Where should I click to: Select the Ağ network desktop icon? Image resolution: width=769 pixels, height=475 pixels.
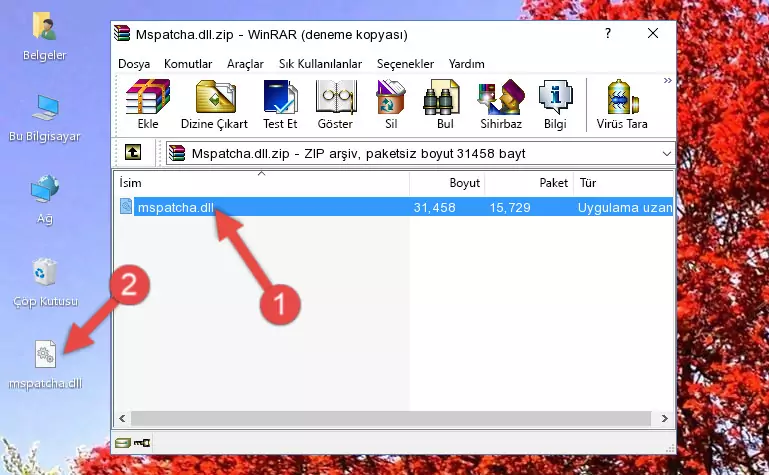click(x=45, y=200)
